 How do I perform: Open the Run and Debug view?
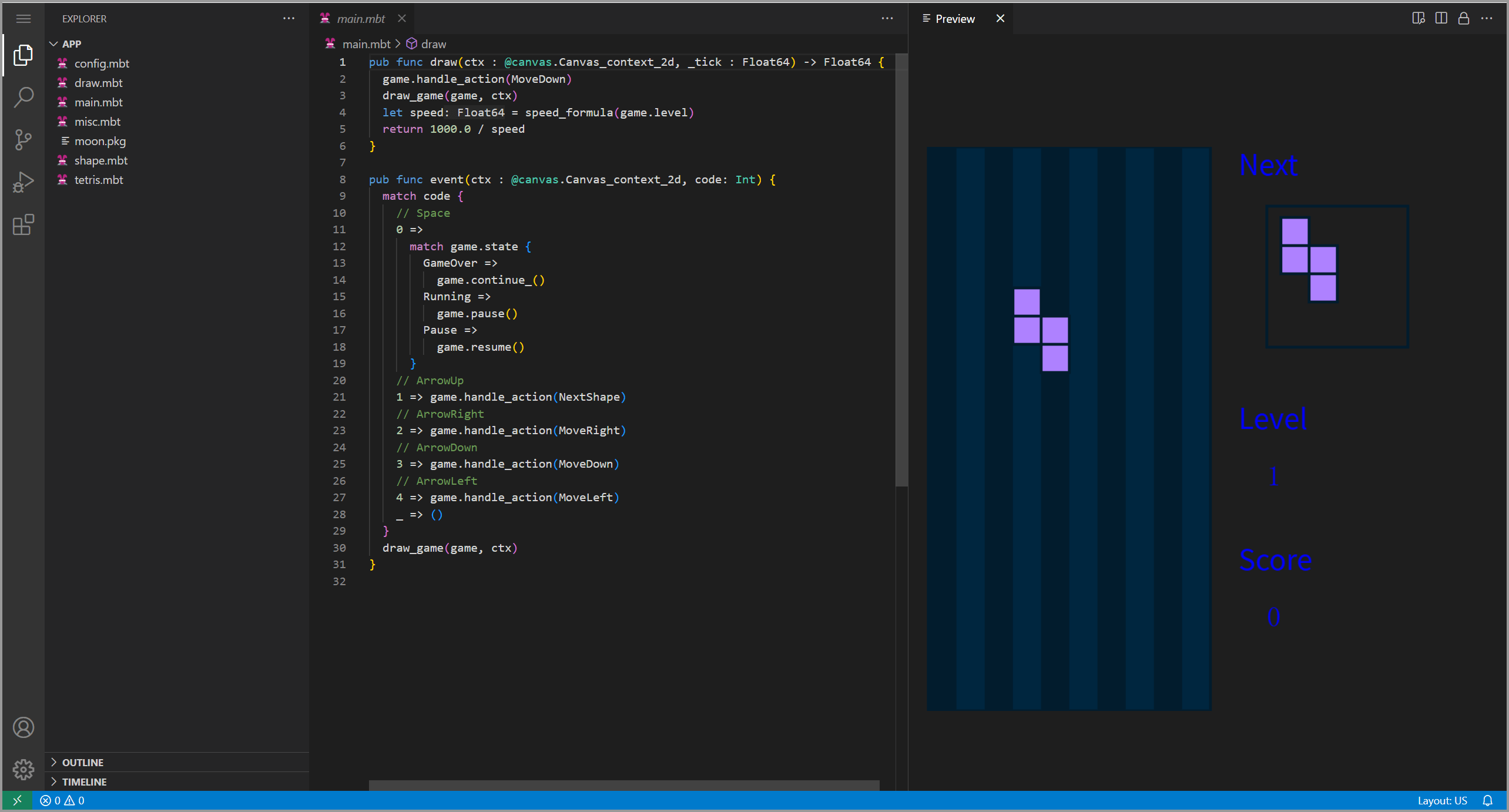(x=24, y=182)
